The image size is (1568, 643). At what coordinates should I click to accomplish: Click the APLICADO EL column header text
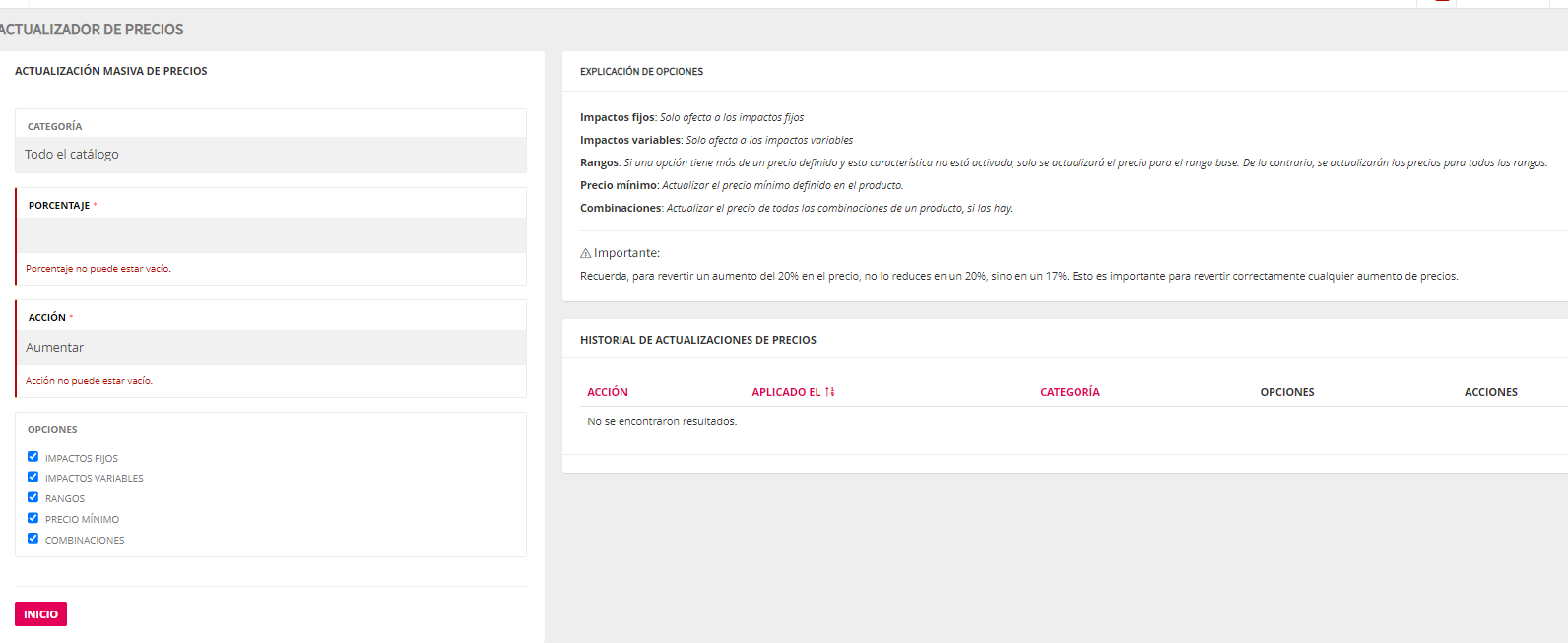tap(786, 392)
